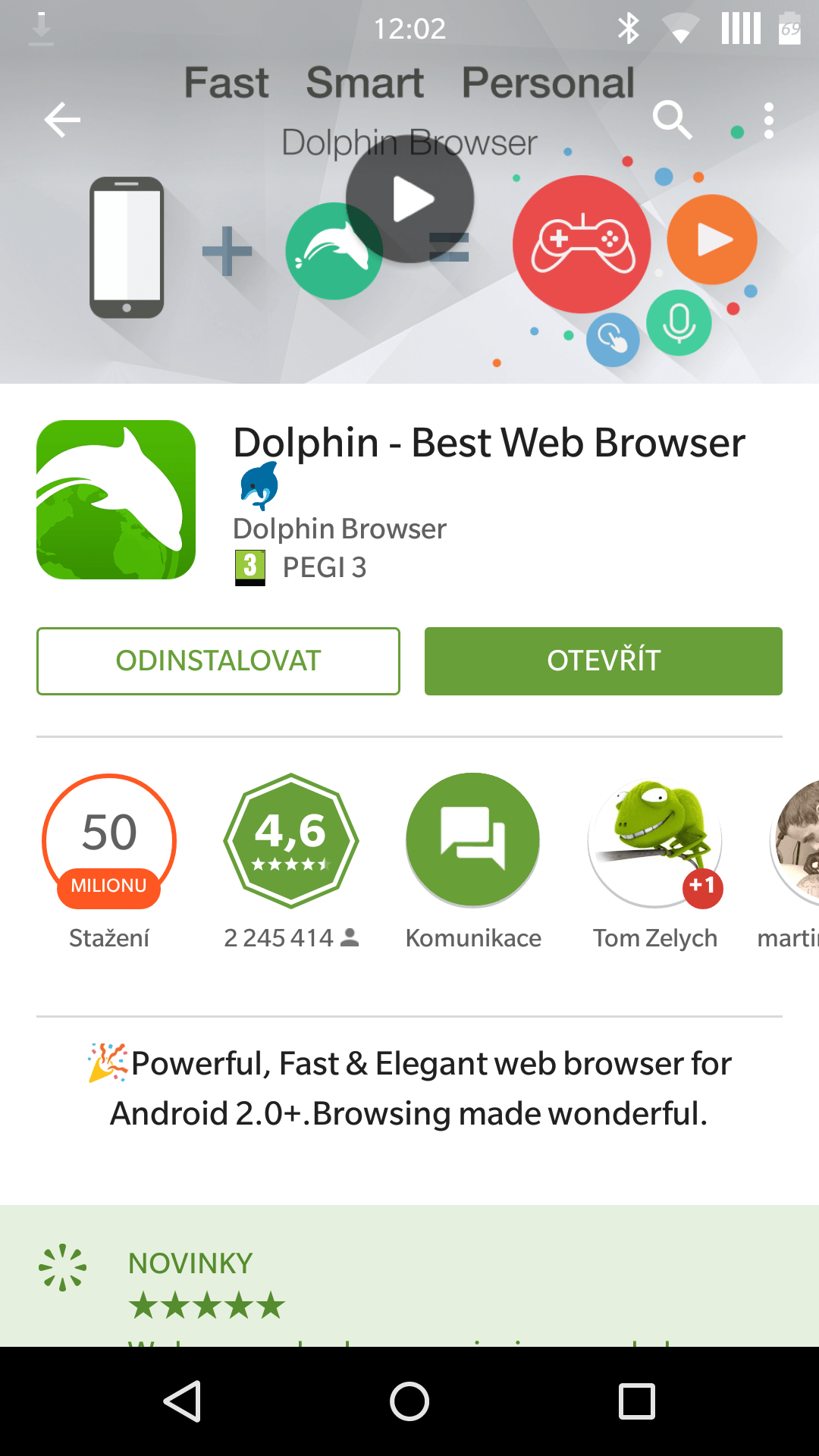Play the Dolphin Browser promo video
The image size is (819, 1456).
(410, 200)
